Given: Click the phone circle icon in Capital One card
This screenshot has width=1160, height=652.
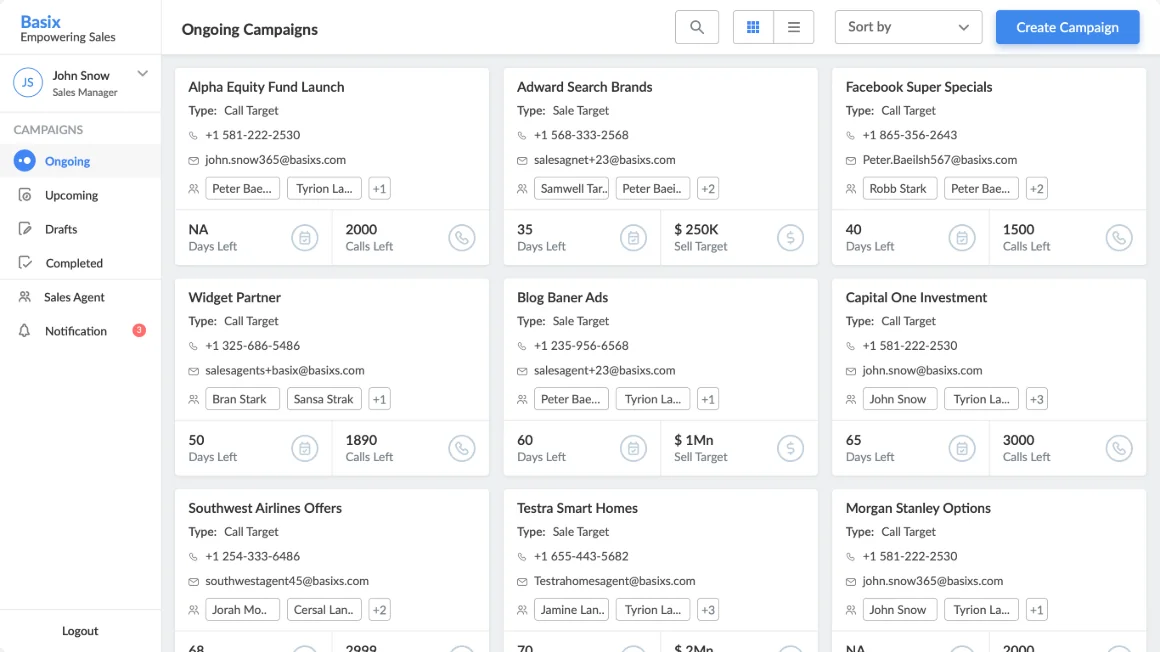Looking at the screenshot, I should [1119, 448].
